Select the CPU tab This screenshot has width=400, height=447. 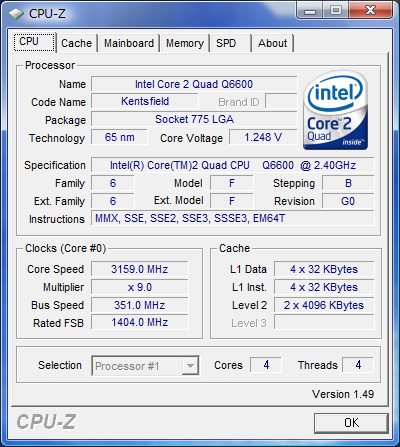tap(34, 42)
